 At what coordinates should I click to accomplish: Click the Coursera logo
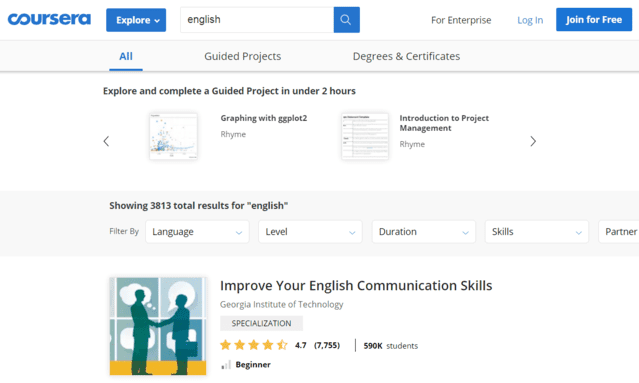[x=49, y=19]
